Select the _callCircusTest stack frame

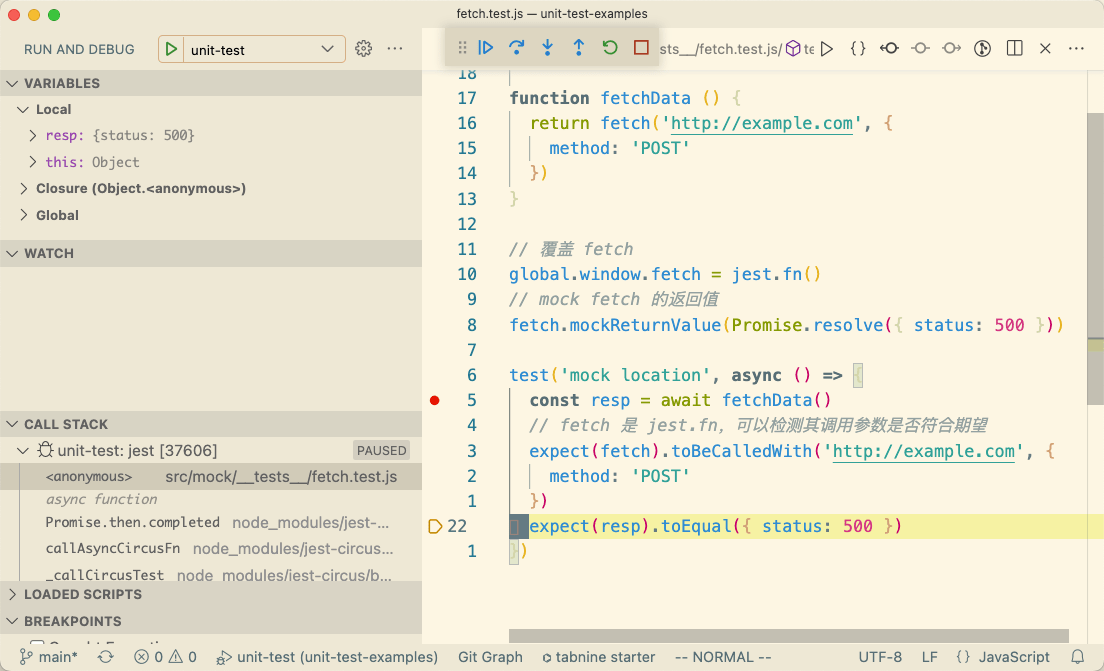pos(211,575)
